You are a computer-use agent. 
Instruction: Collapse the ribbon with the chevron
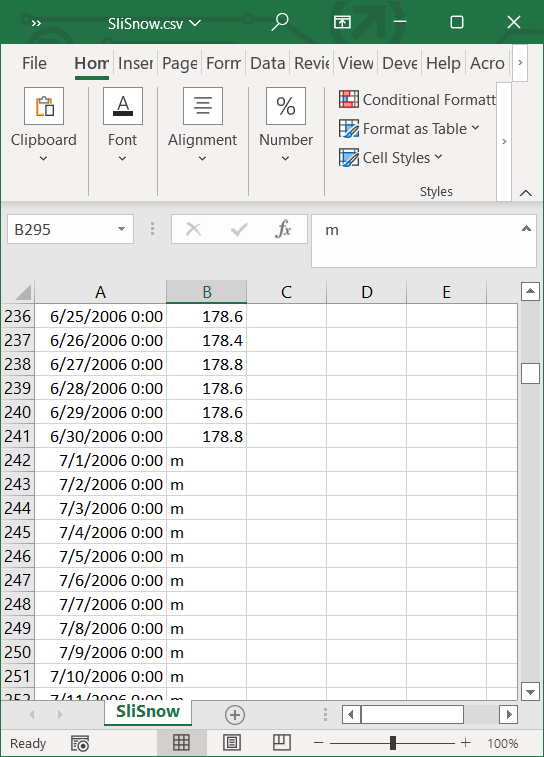[526, 193]
